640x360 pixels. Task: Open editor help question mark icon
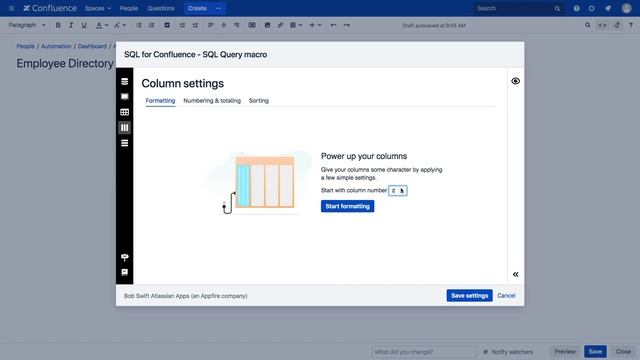(x=631, y=25)
